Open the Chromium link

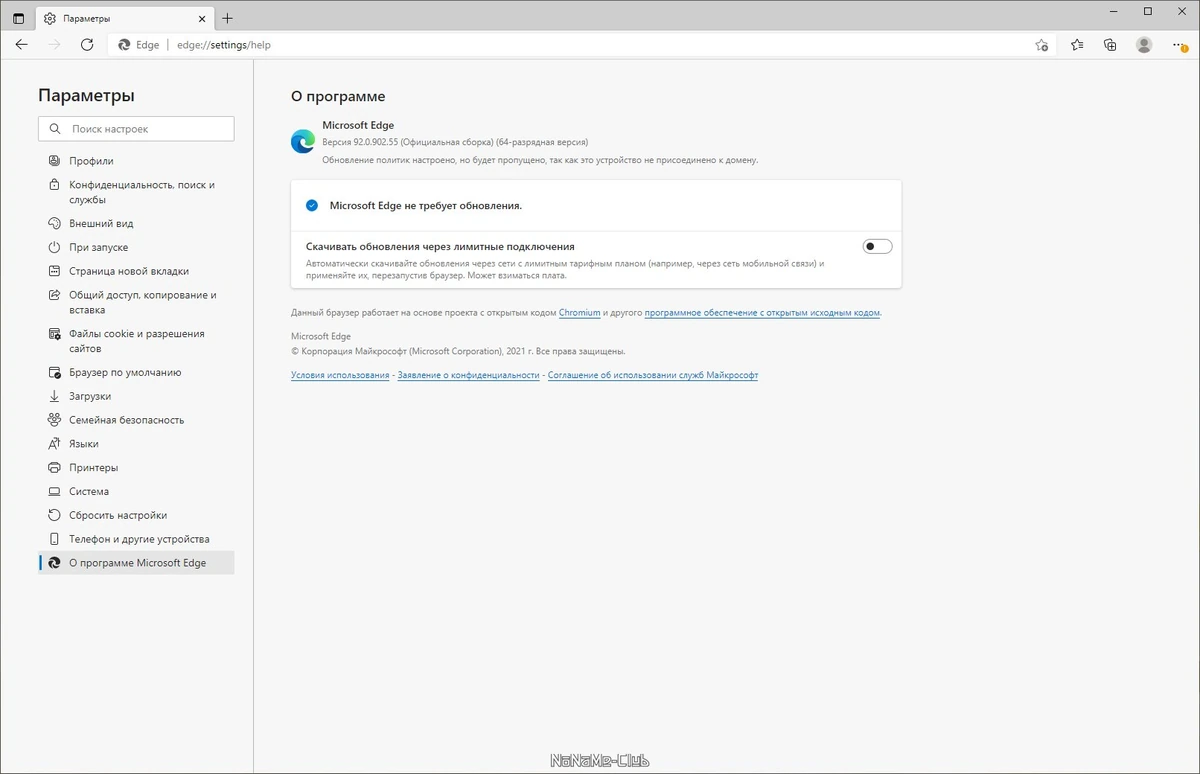point(580,313)
